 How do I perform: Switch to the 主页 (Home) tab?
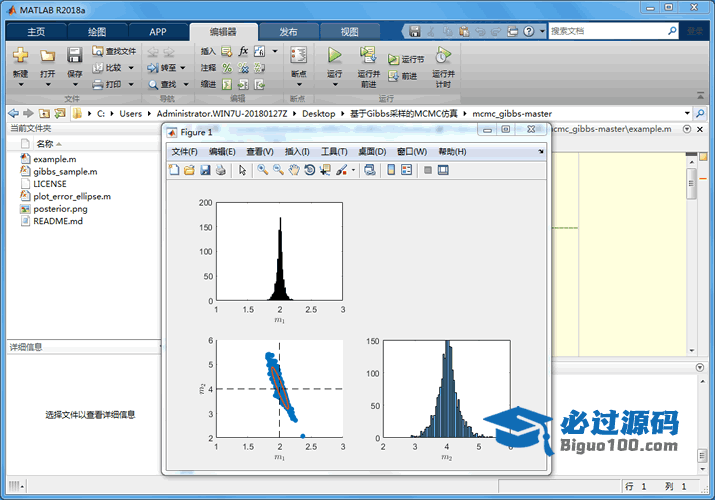click(x=36, y=32)
